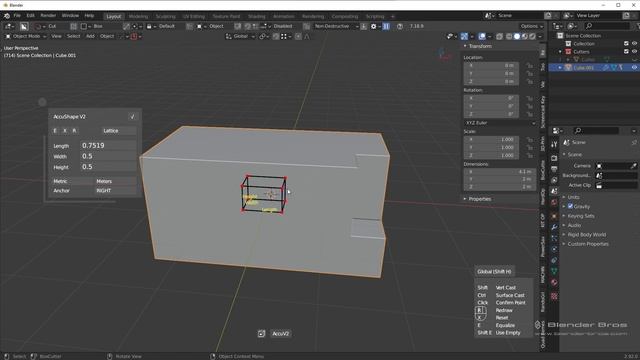
Task: Collapse the Cutters collection tree arrow
Action: click(560, 52)
